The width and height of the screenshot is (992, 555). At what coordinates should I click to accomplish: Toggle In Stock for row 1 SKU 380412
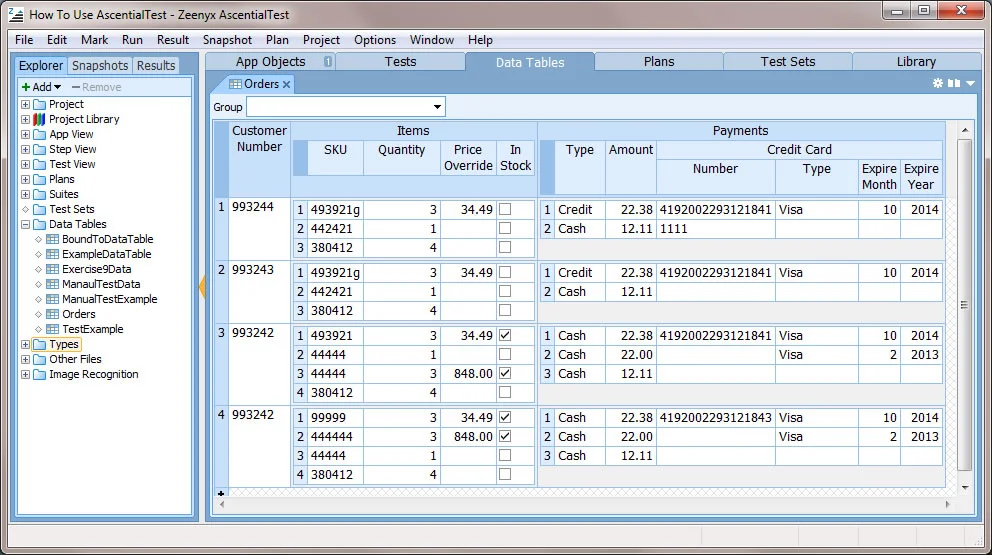(505, 247)
